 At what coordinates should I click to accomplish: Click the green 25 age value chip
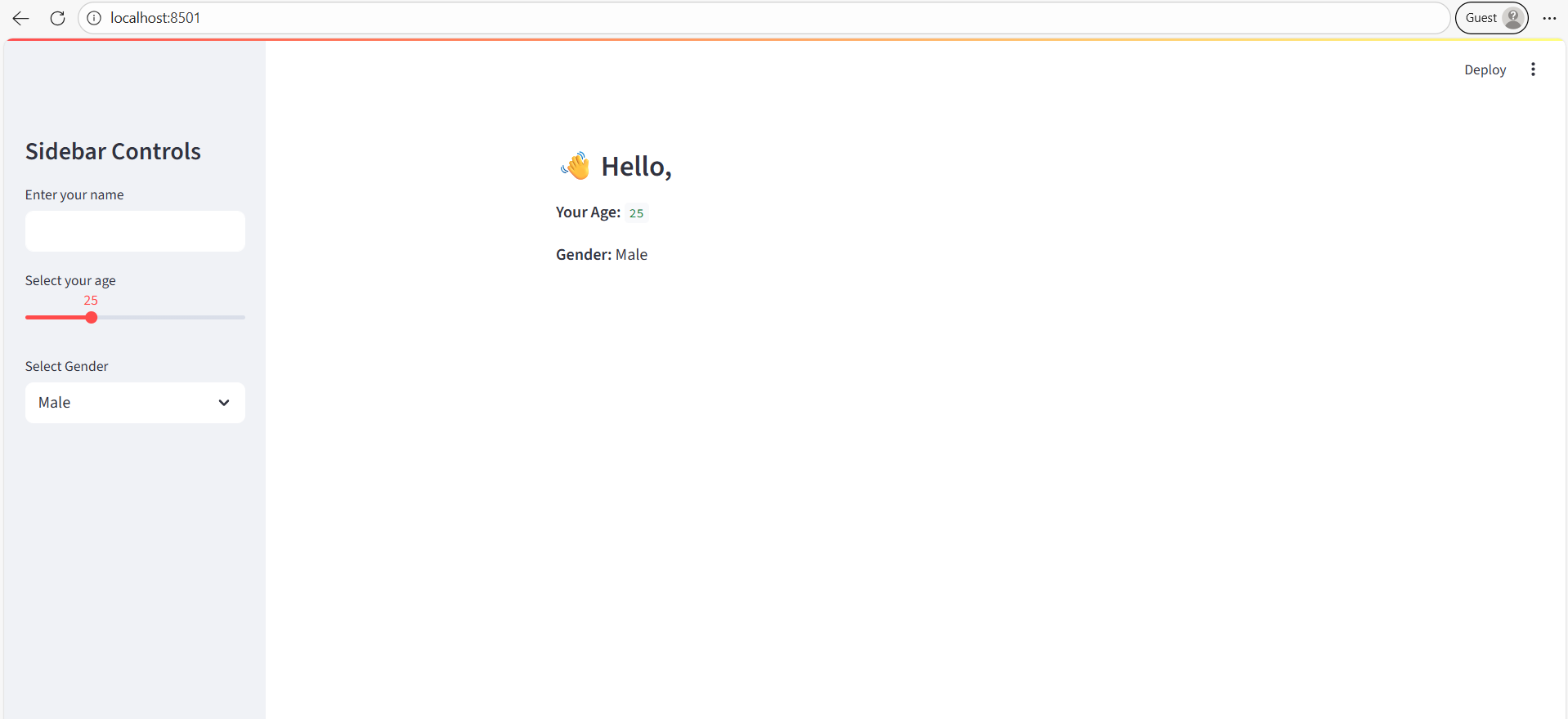636,213
